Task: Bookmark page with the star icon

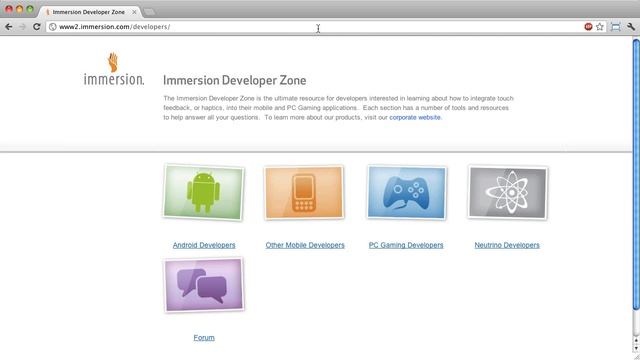Action: coord(600,27)
